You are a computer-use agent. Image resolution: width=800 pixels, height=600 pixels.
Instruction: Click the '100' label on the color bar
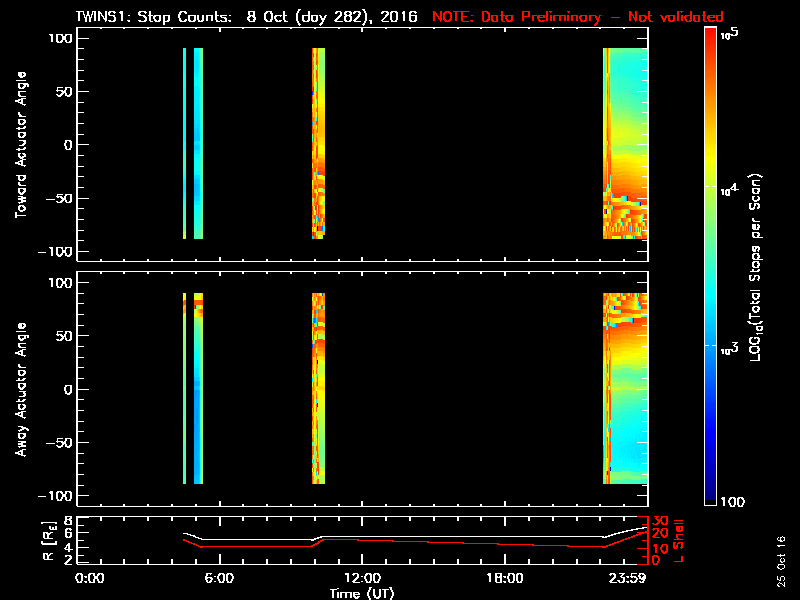pyautogui.click(x=732, y=502)
